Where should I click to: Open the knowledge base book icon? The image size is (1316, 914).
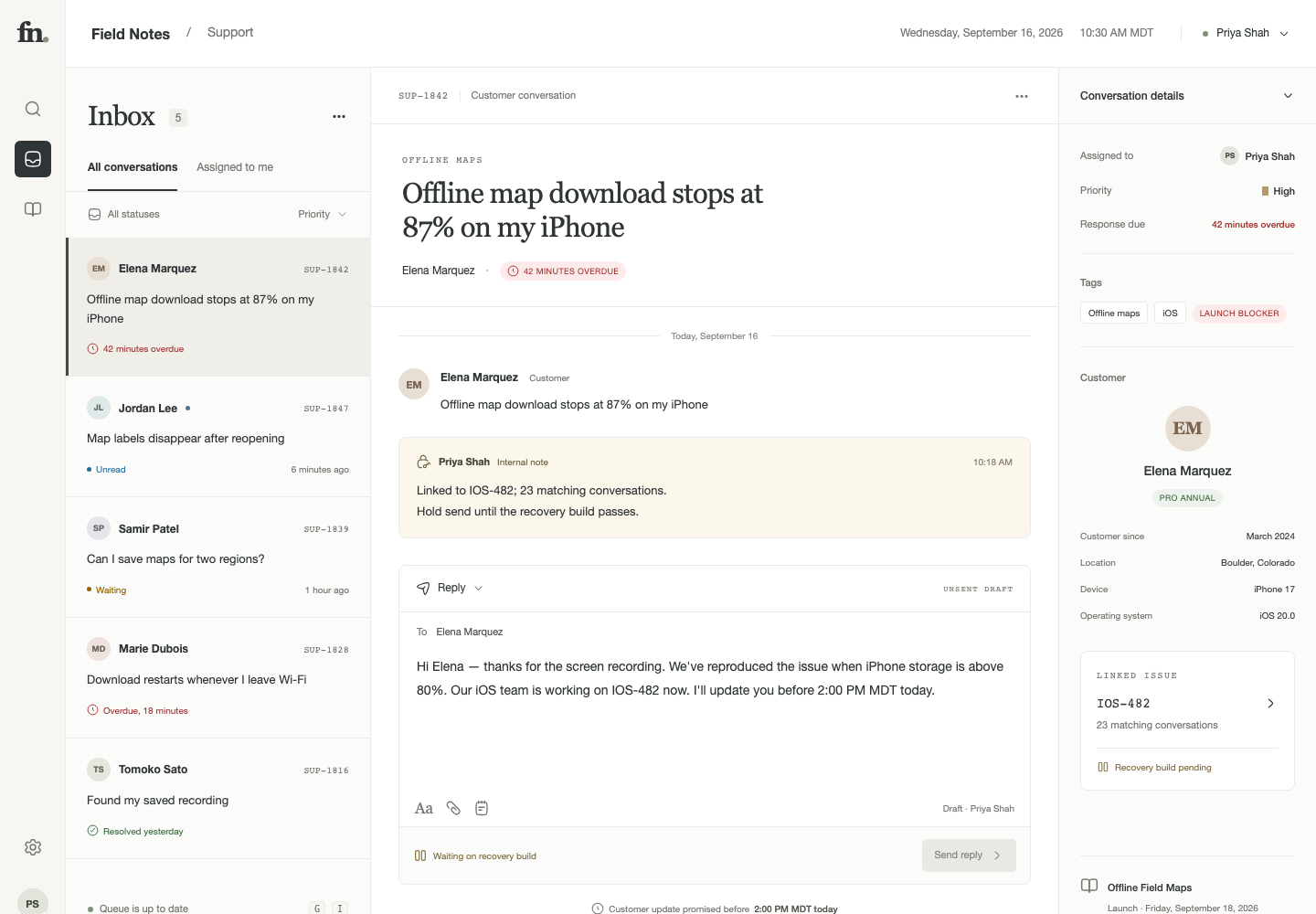click(33, 209)
